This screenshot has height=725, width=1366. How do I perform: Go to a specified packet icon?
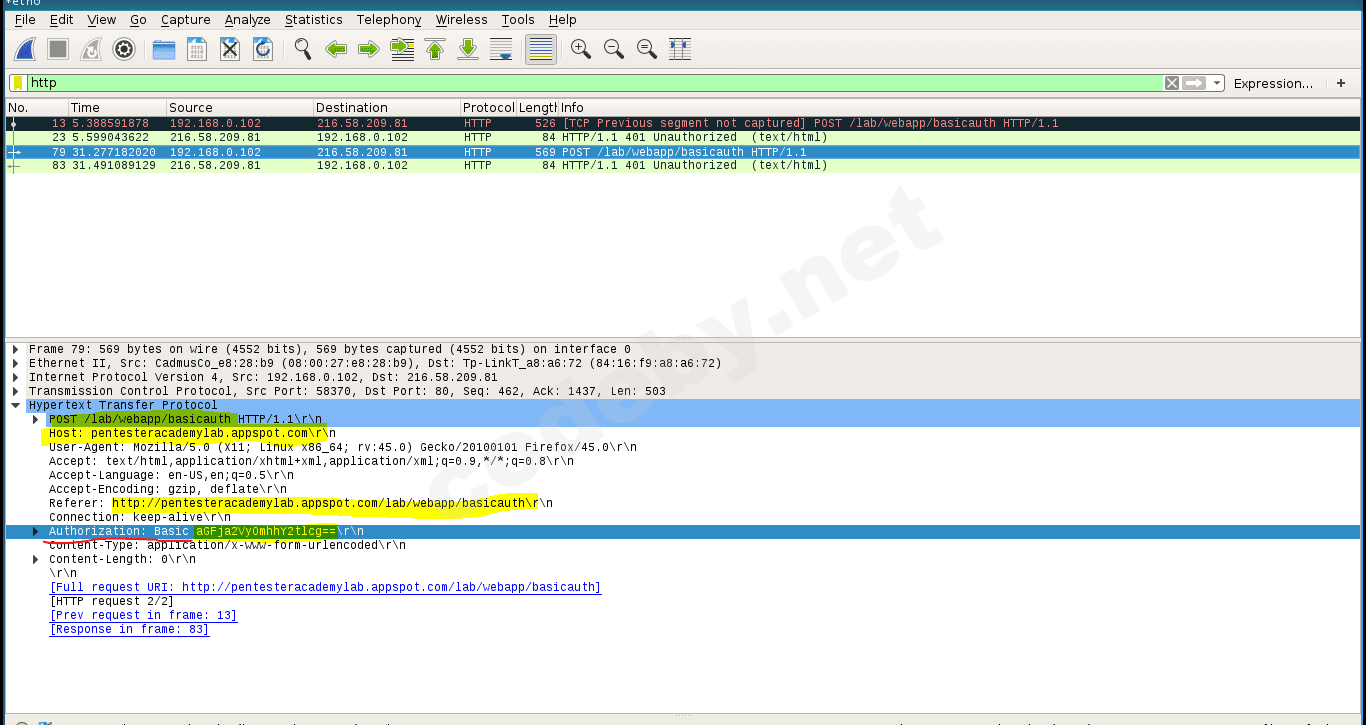click(402, 49)
